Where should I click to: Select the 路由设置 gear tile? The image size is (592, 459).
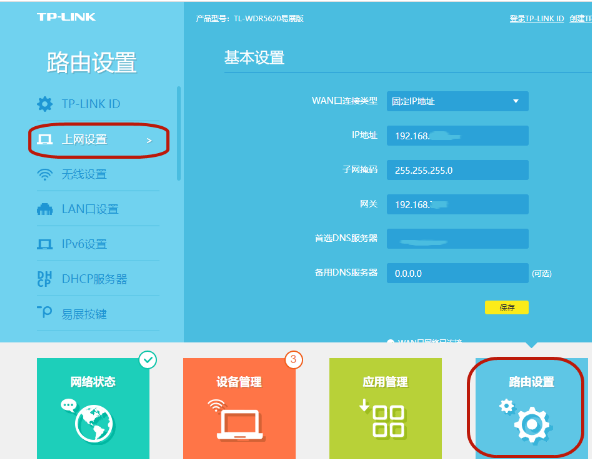[x=531, y=408]
